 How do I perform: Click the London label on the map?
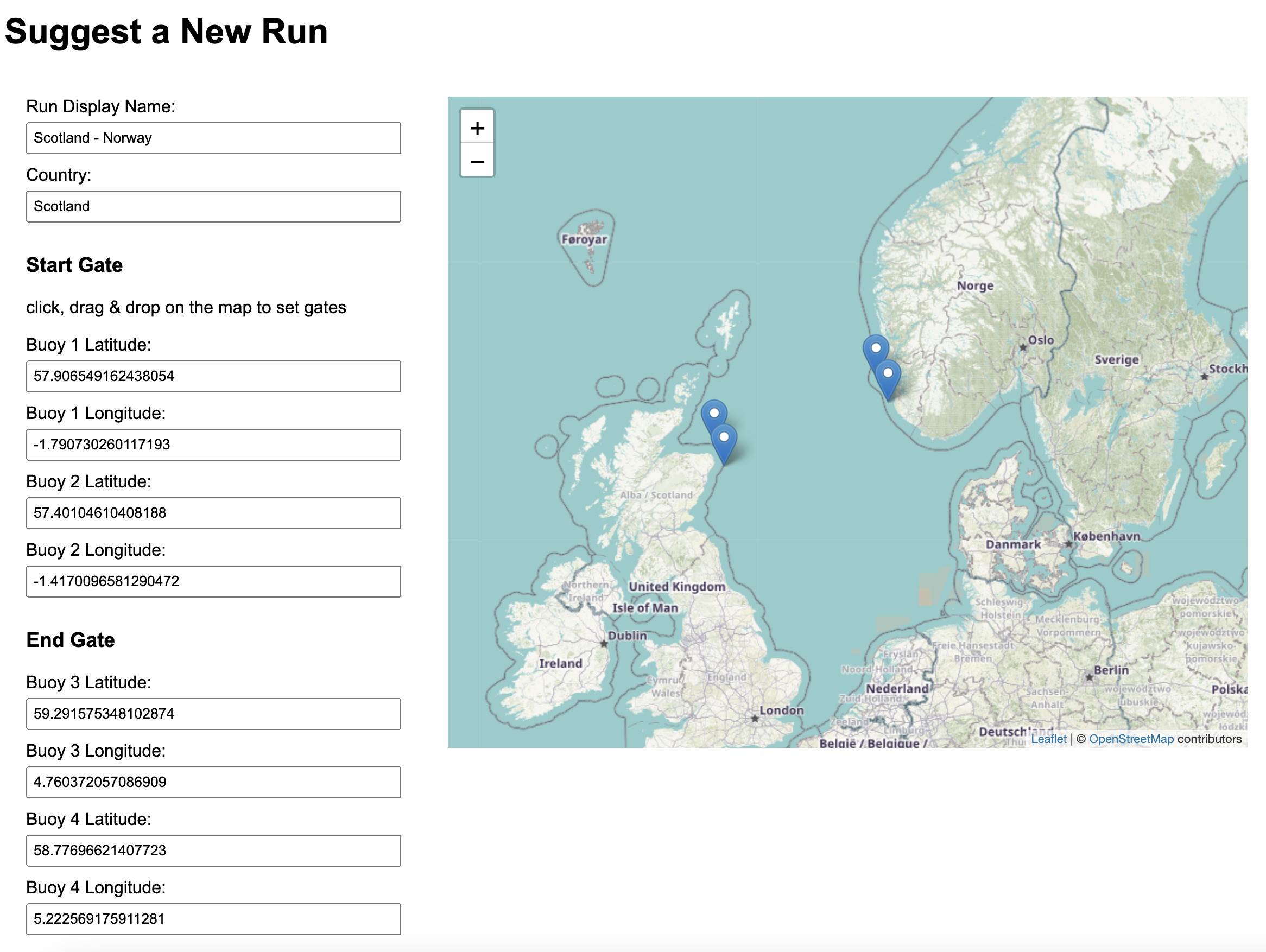coord(781,710)
